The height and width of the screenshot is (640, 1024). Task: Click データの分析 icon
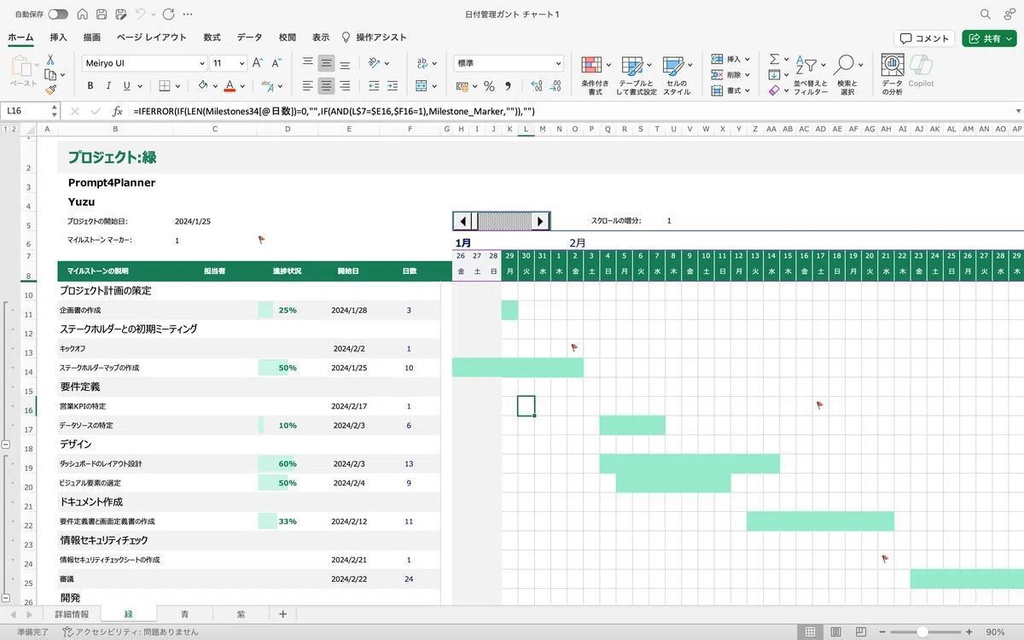click(892, 75)
